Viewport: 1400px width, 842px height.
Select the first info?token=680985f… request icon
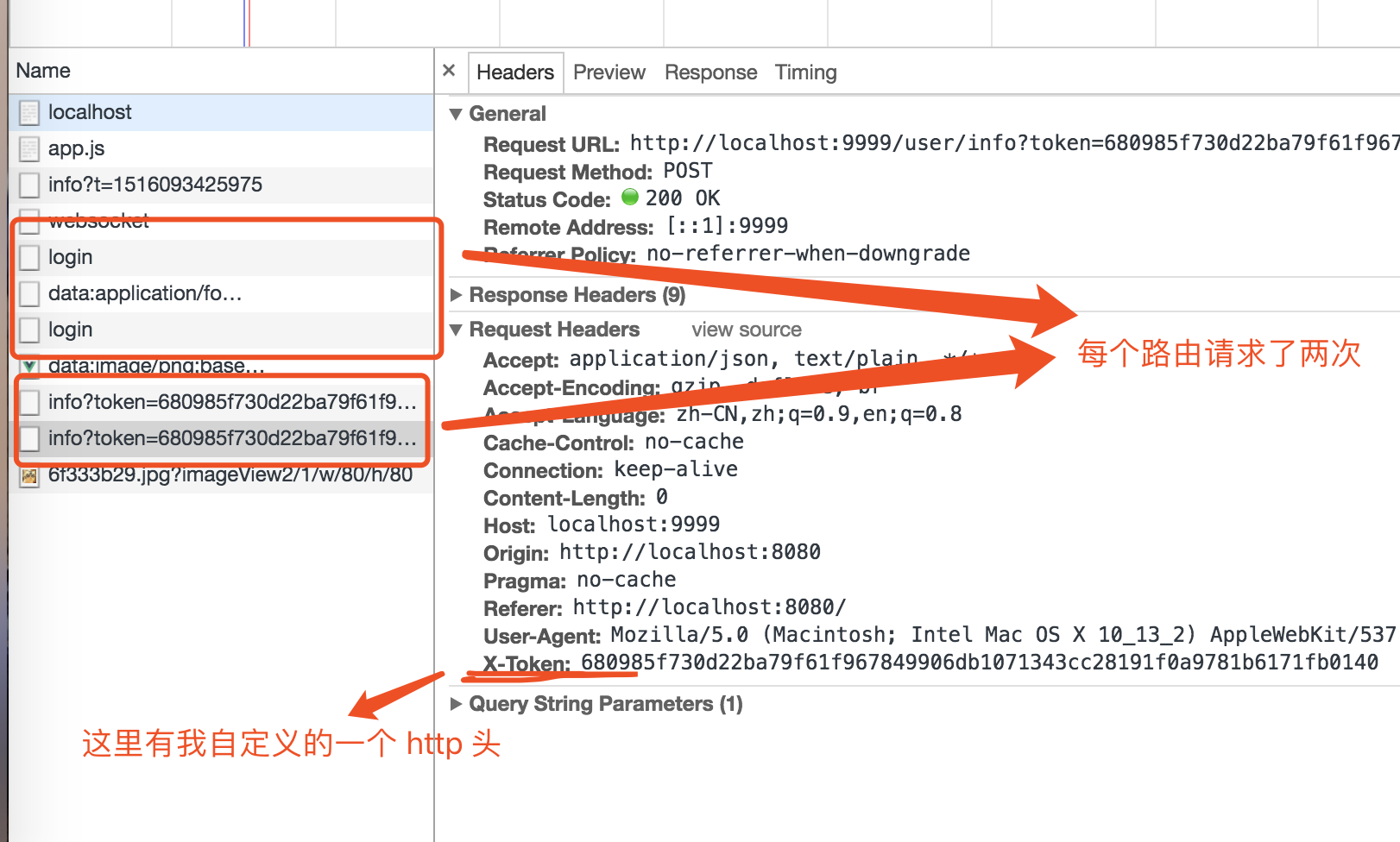click(x=29, y=403)
